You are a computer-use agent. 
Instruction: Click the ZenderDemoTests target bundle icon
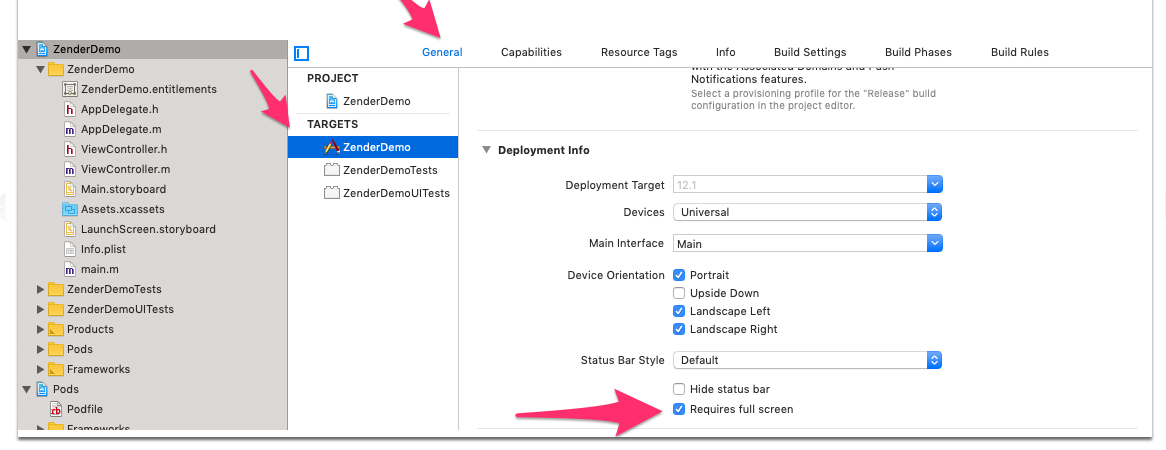(332, 170)
